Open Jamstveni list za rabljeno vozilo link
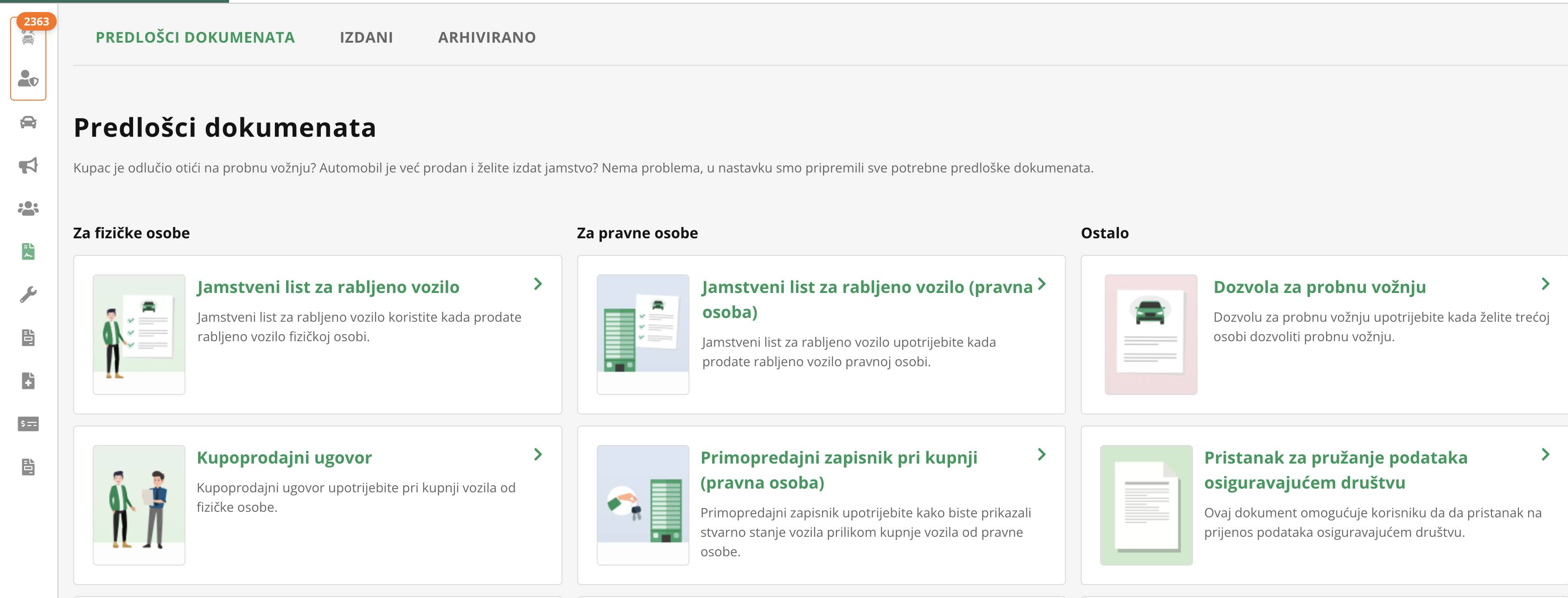This screenshot has height=598, width=1568. coord(327,287)
